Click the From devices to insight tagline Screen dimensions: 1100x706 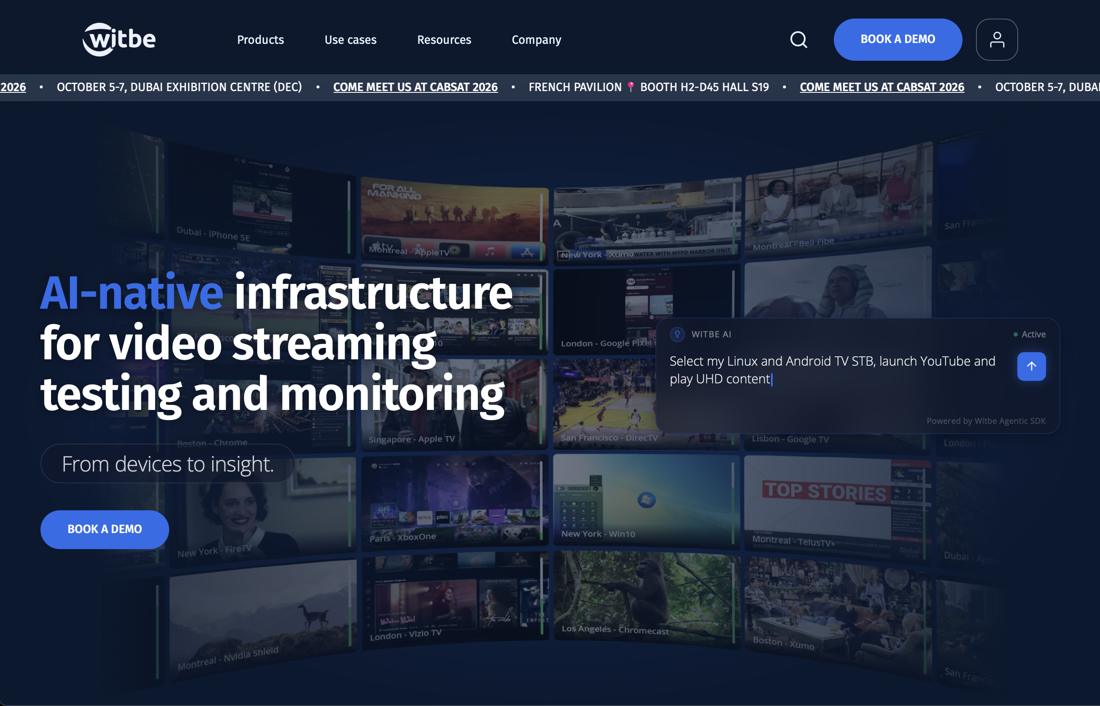[168, 464]
